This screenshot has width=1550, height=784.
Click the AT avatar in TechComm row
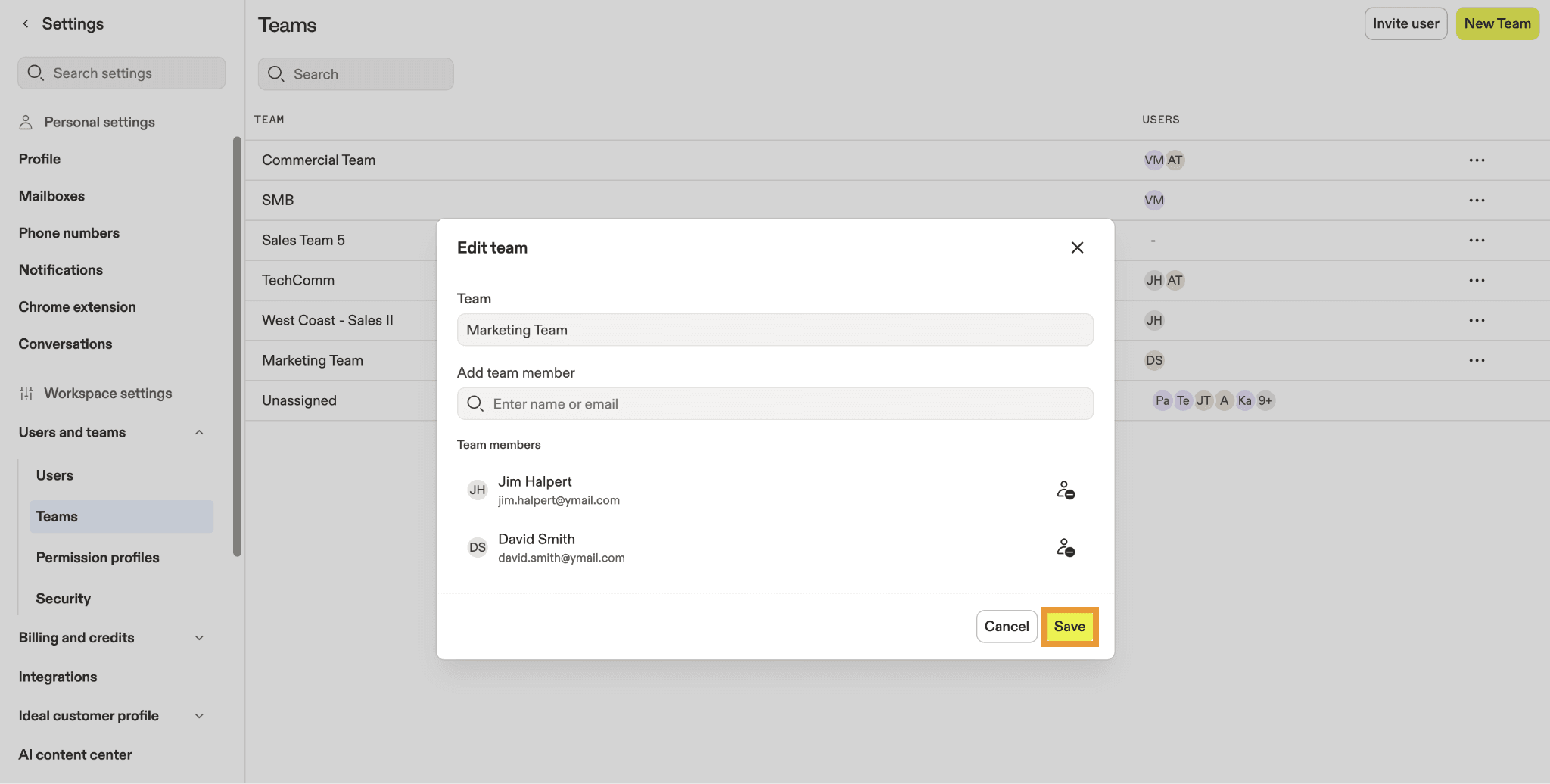[x=1175, y=281]
